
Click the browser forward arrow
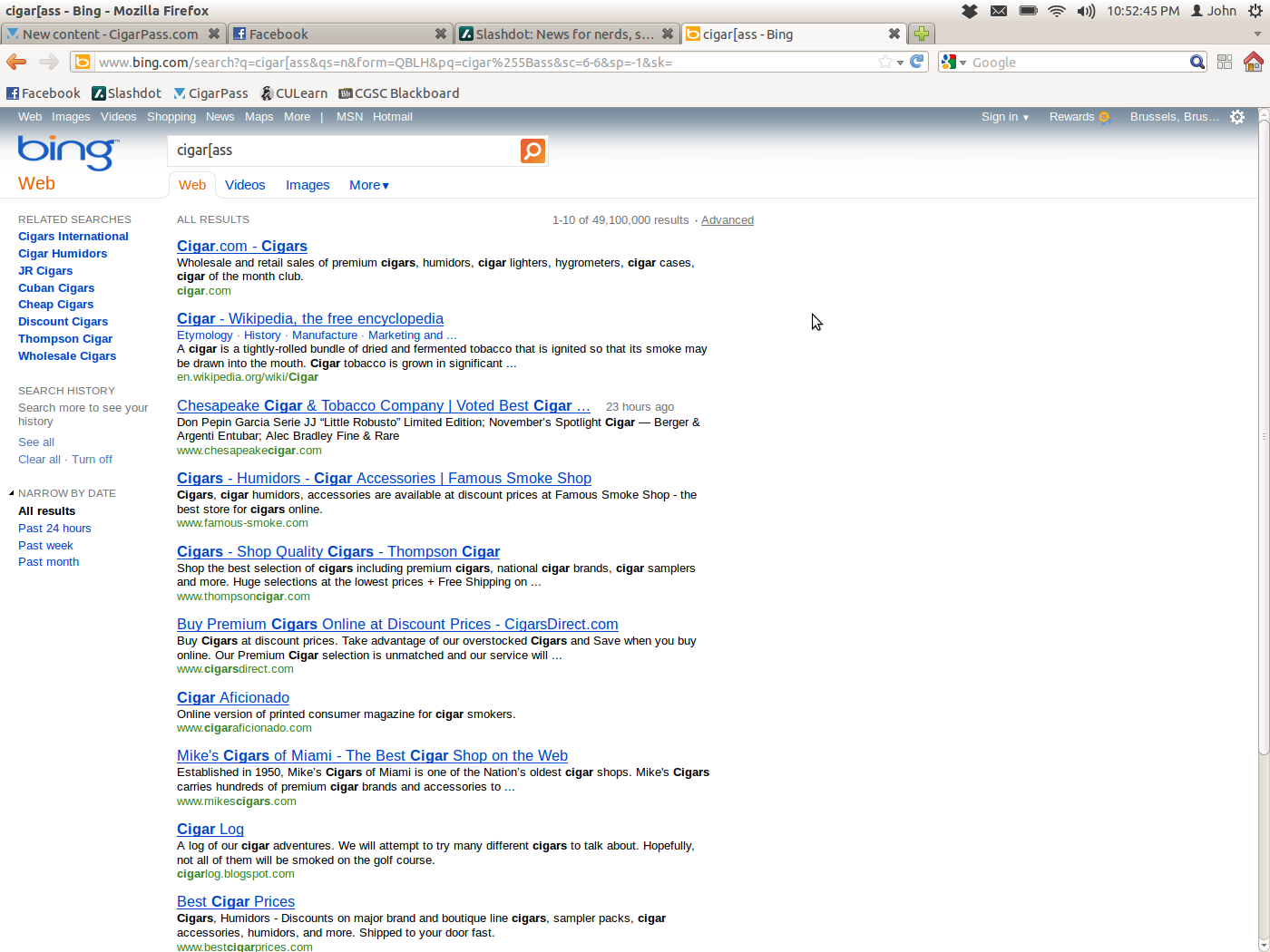click(49, 62)
